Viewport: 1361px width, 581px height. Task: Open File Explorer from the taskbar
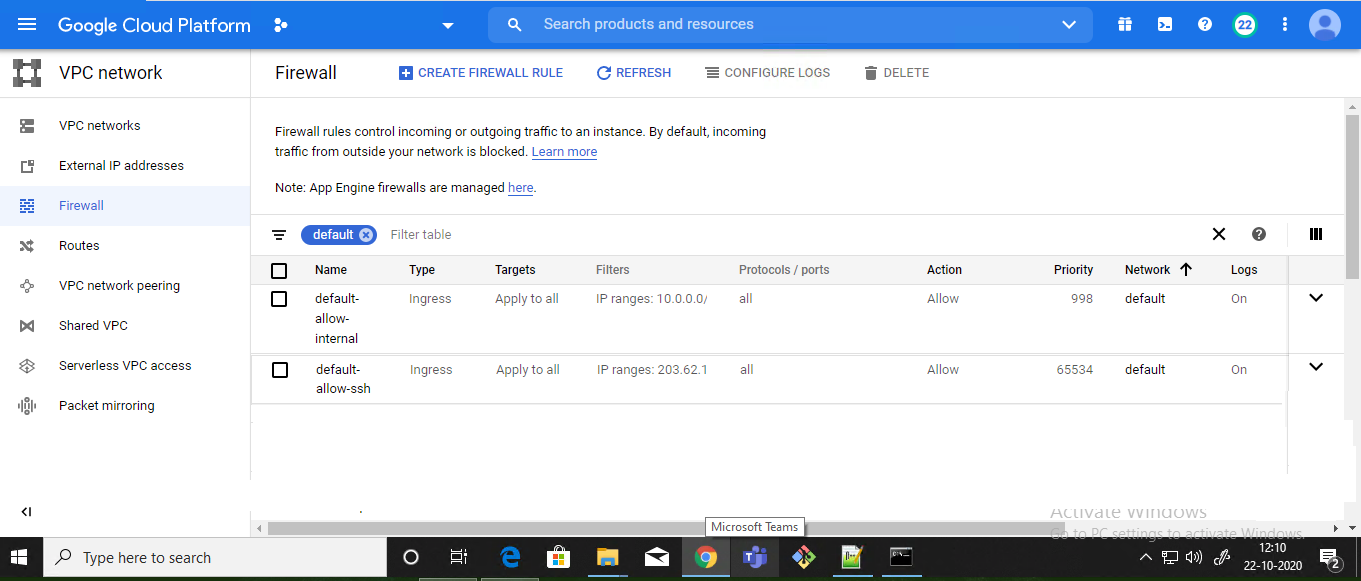tap(608, 558)
